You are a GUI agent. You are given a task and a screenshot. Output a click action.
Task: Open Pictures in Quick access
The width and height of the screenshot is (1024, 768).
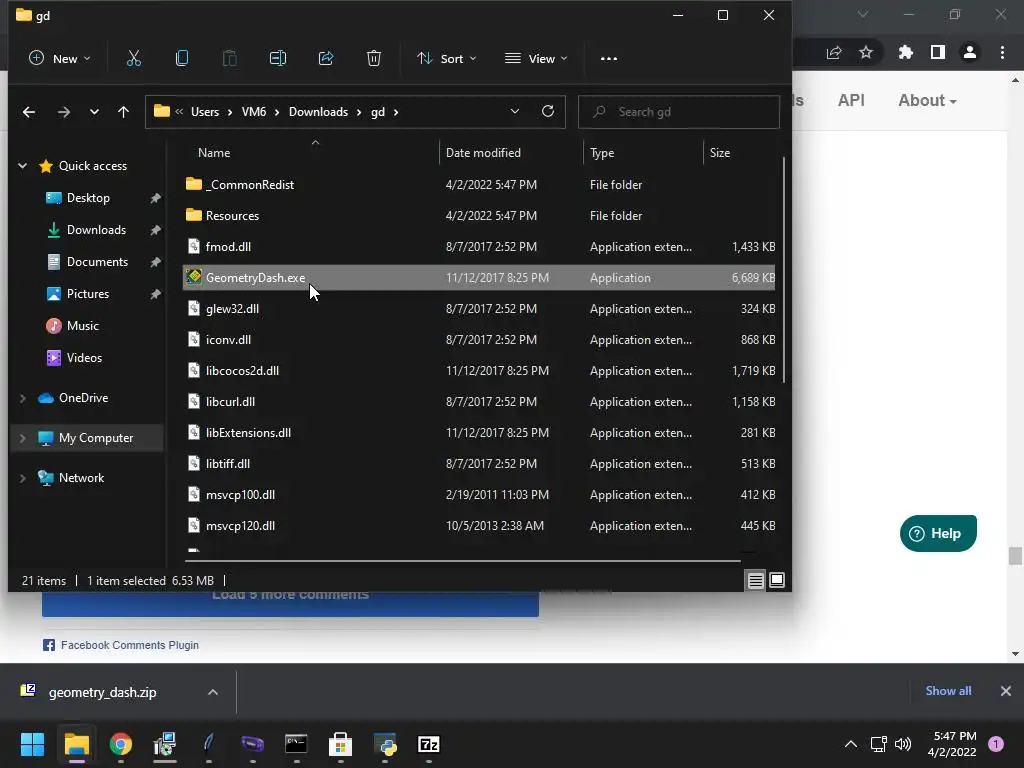click(x=88, y=294)
